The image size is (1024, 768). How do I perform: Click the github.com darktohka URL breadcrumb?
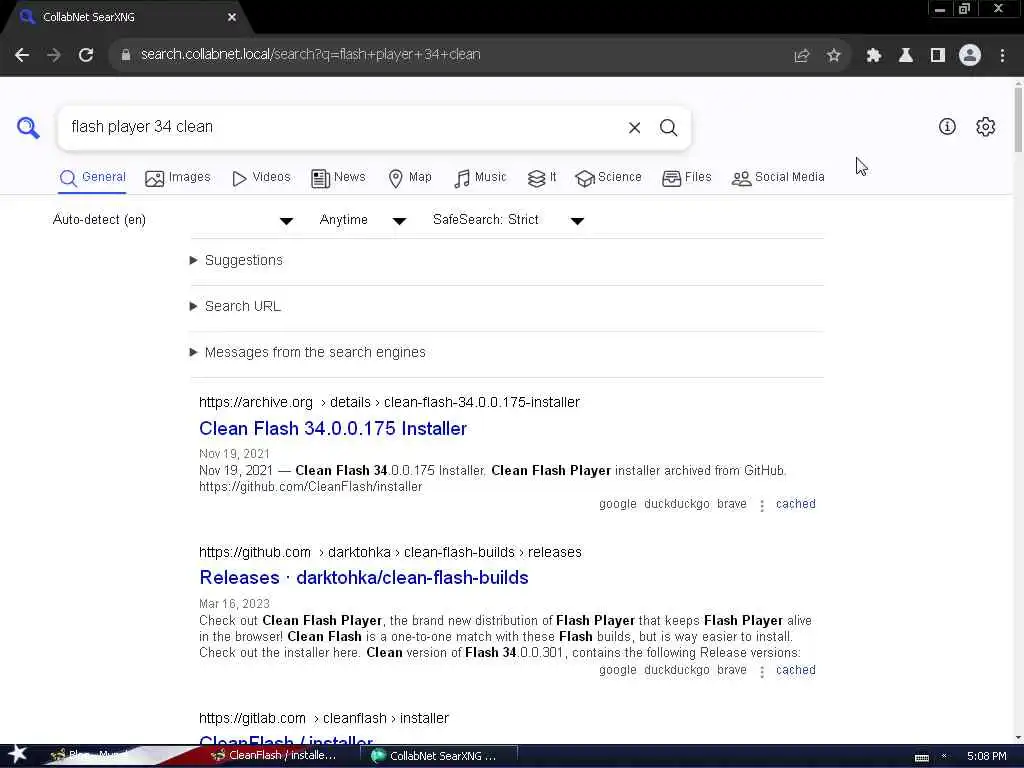pos(391,552)
